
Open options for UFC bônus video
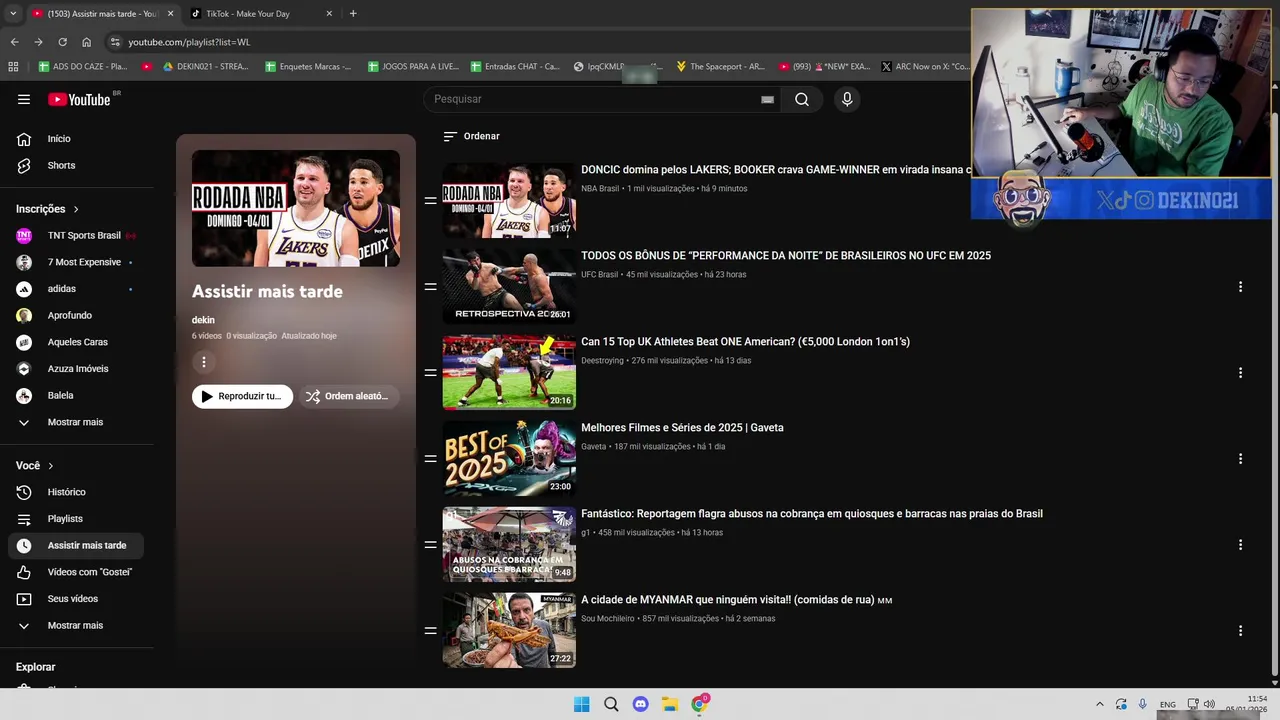(x=1240, y=287)
